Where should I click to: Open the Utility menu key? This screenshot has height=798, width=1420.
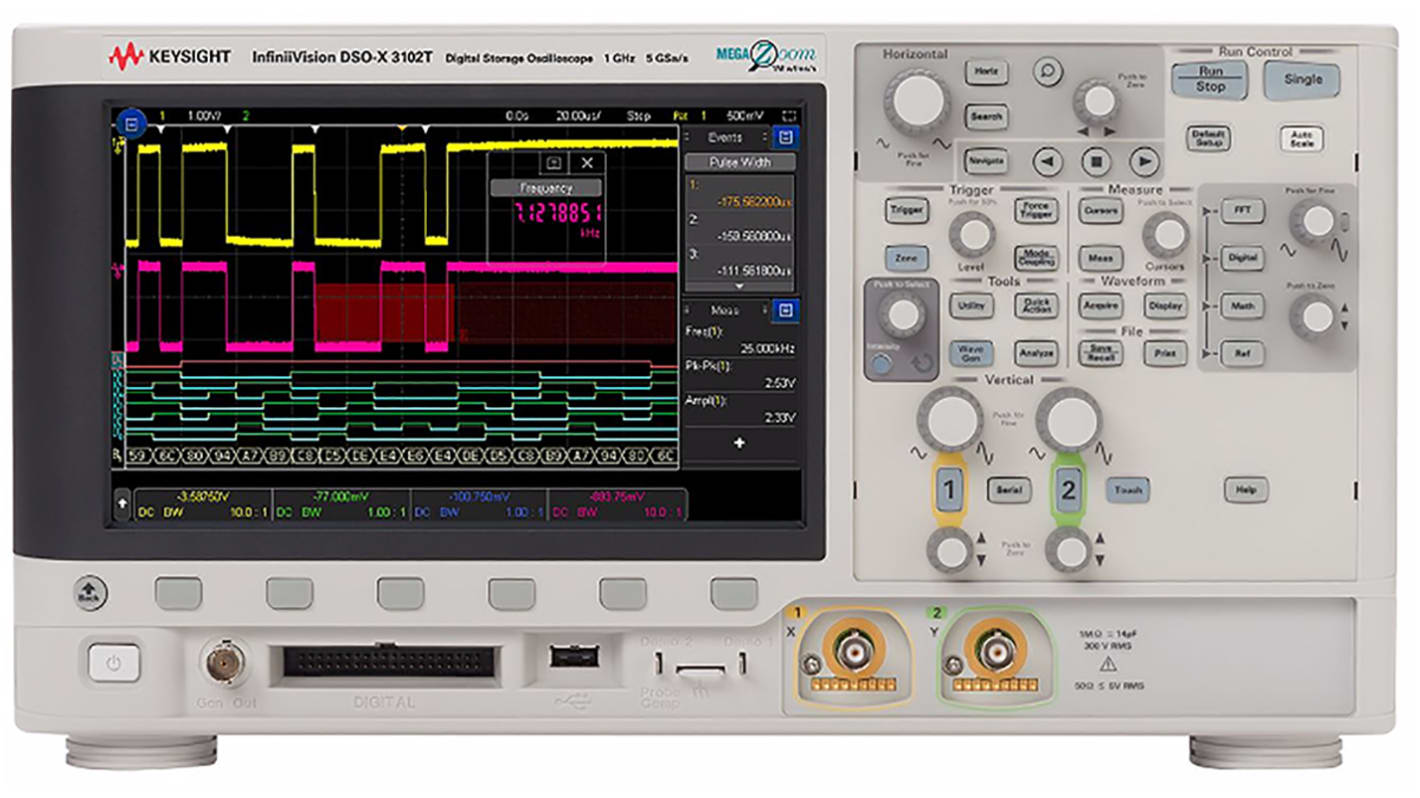point(971,306)
